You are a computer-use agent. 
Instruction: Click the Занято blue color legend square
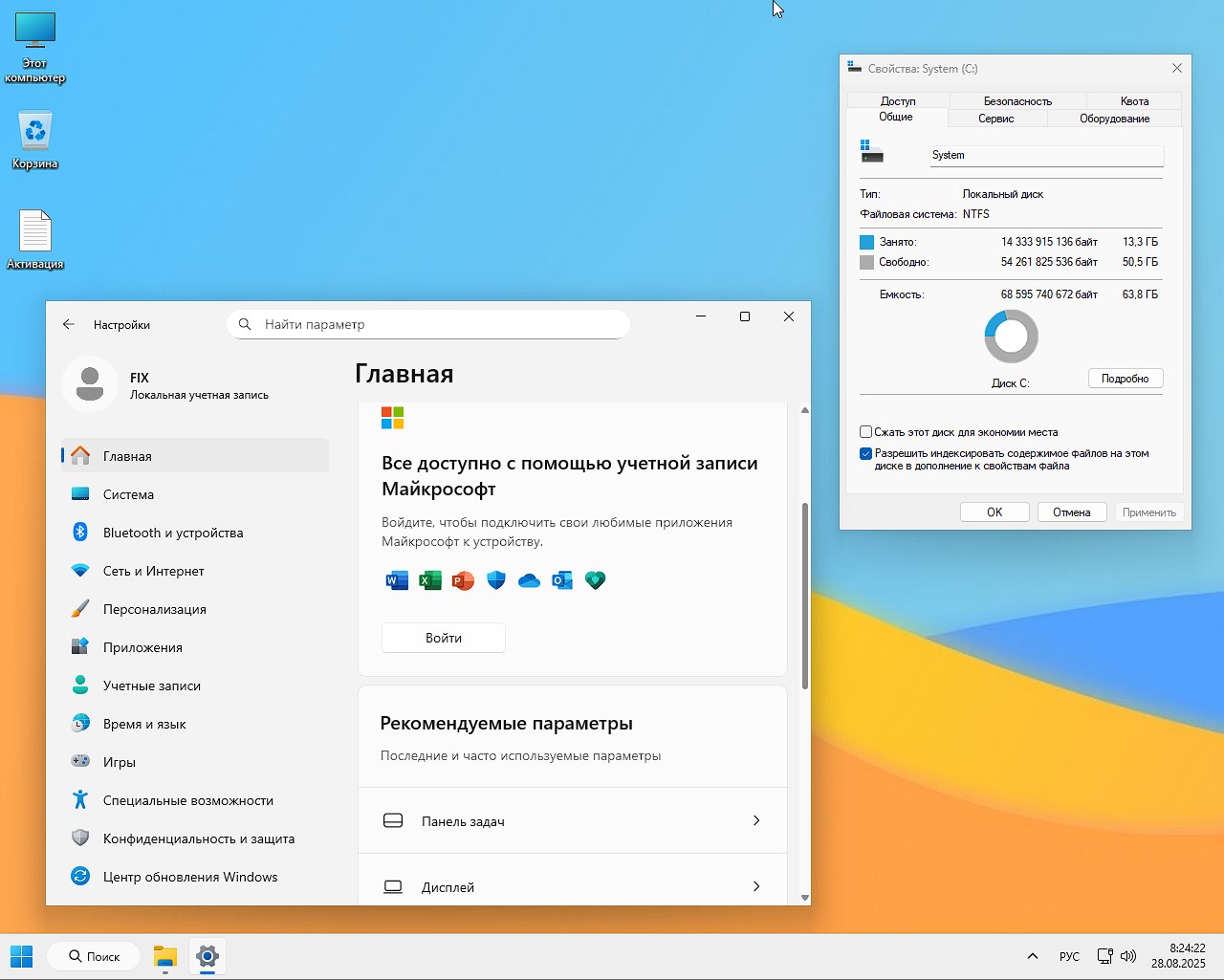pos(867,242)
